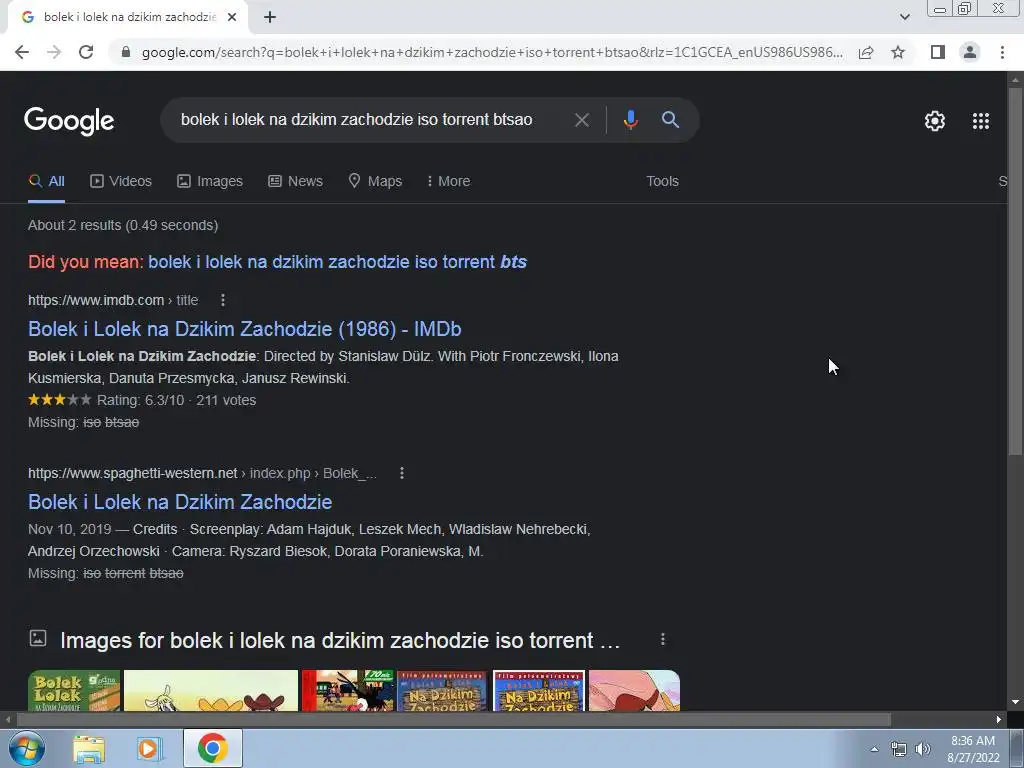Share this page from address bar
Screen dimensions: 1024x768
click(866, 52)
